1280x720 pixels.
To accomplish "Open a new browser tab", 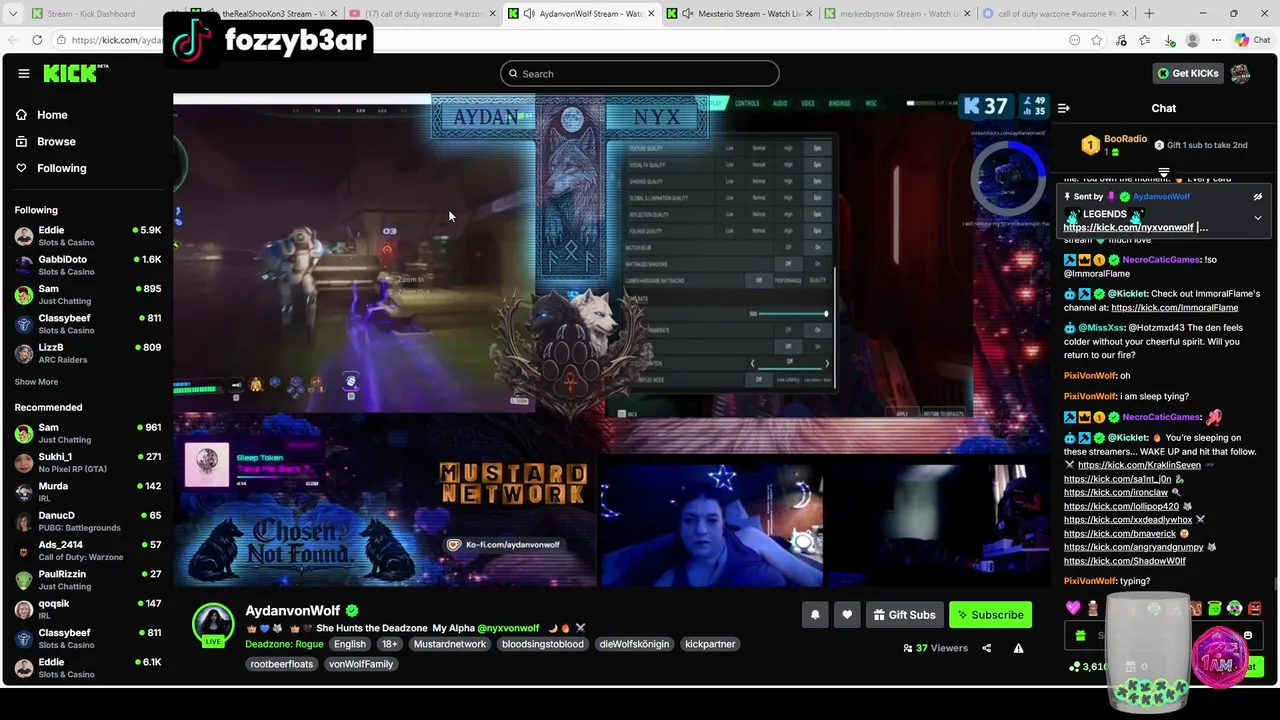I will coord(1148,13).
